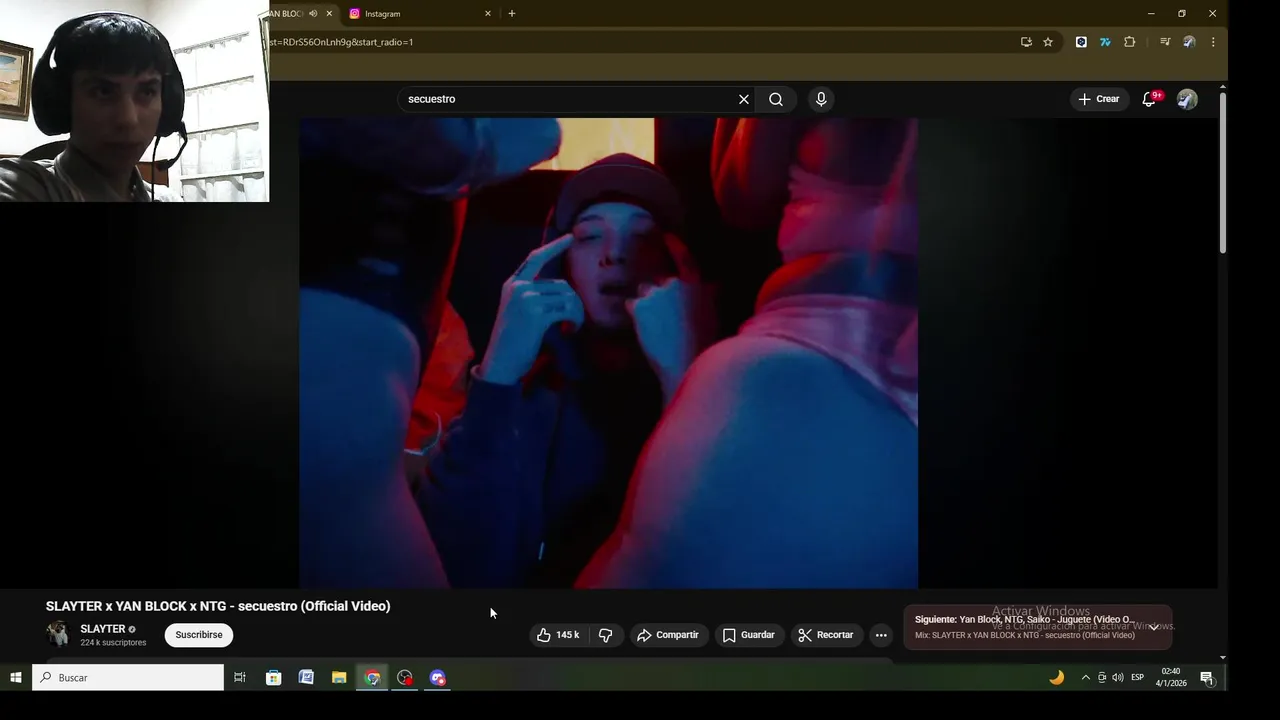This screenshot has width=1280, height=720.
Task: Share the video using Compartir
Action: pos(668,635)
